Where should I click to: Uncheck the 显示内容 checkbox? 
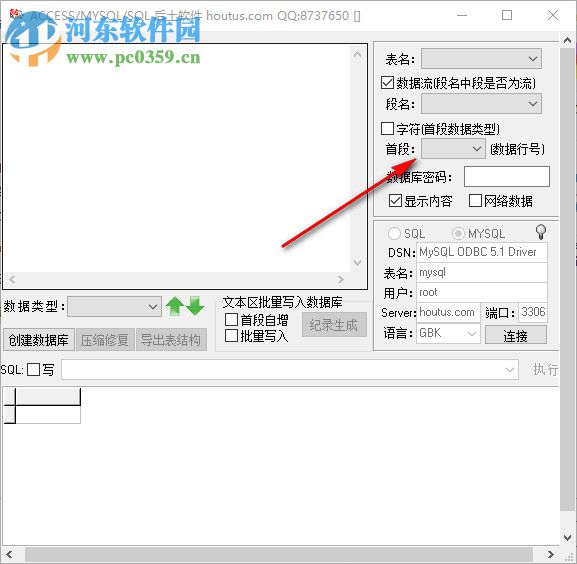tap(395, 201)
